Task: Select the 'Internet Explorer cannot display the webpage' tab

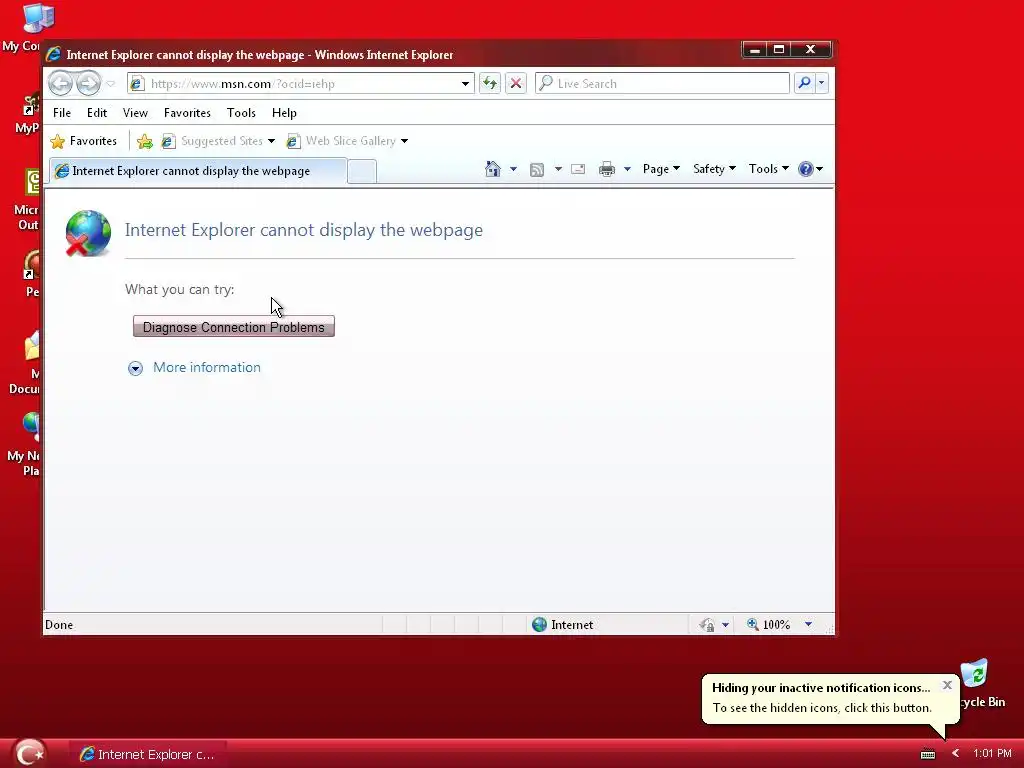Action: click(x=198, y=171)
